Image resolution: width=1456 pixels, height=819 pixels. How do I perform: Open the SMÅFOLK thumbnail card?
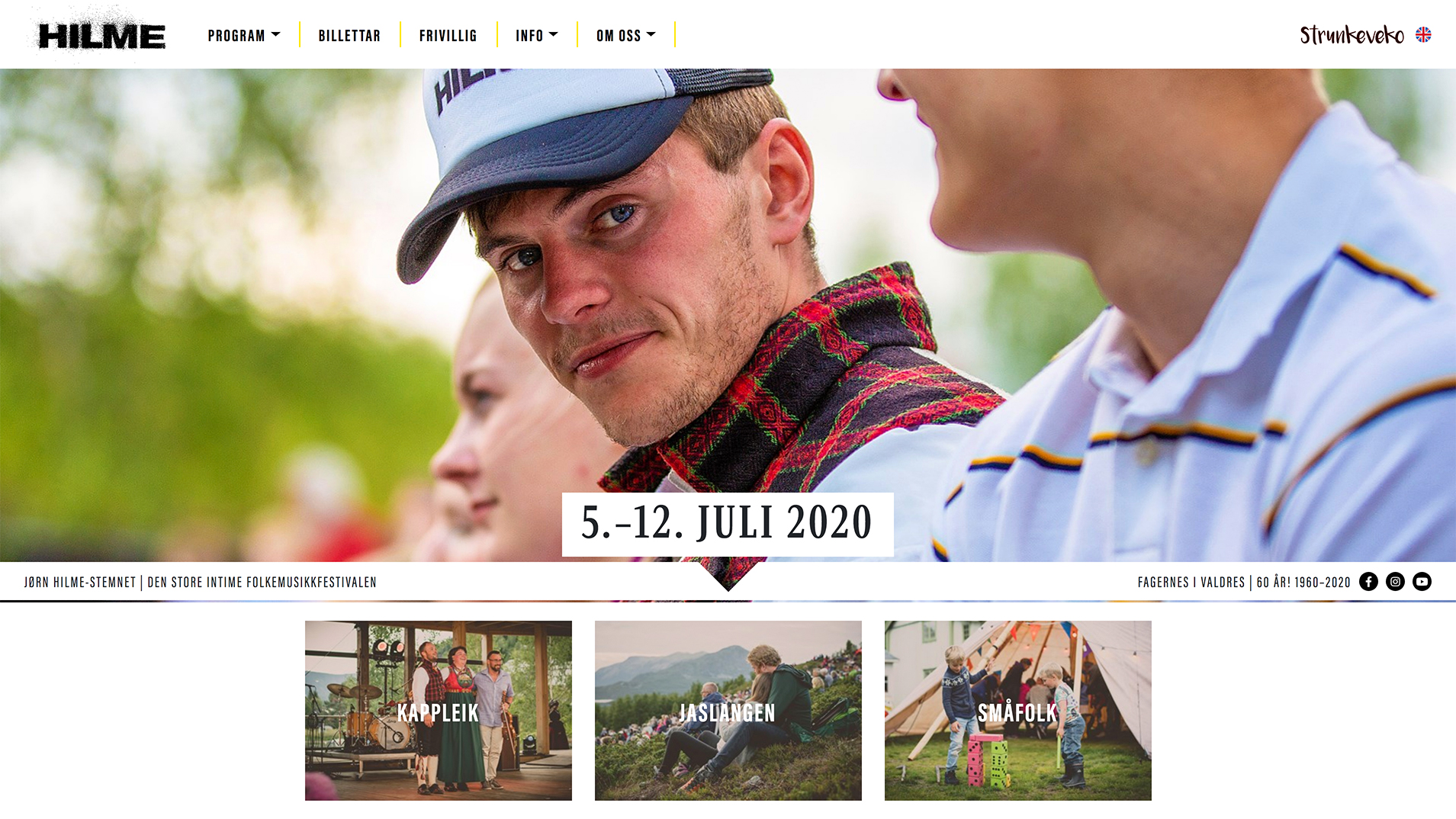pos(1018,711)
